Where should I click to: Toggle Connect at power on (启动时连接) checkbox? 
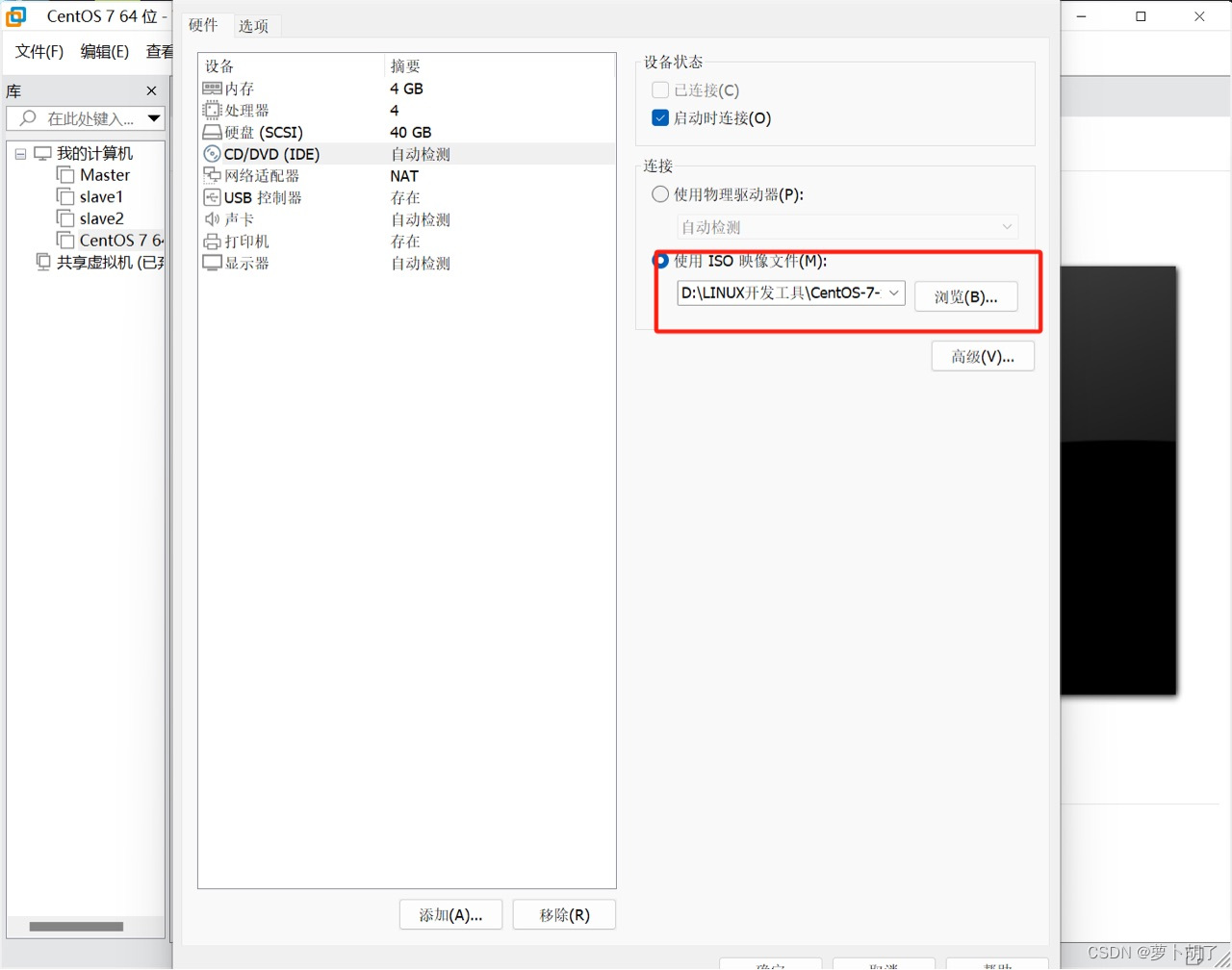point(660,118)
